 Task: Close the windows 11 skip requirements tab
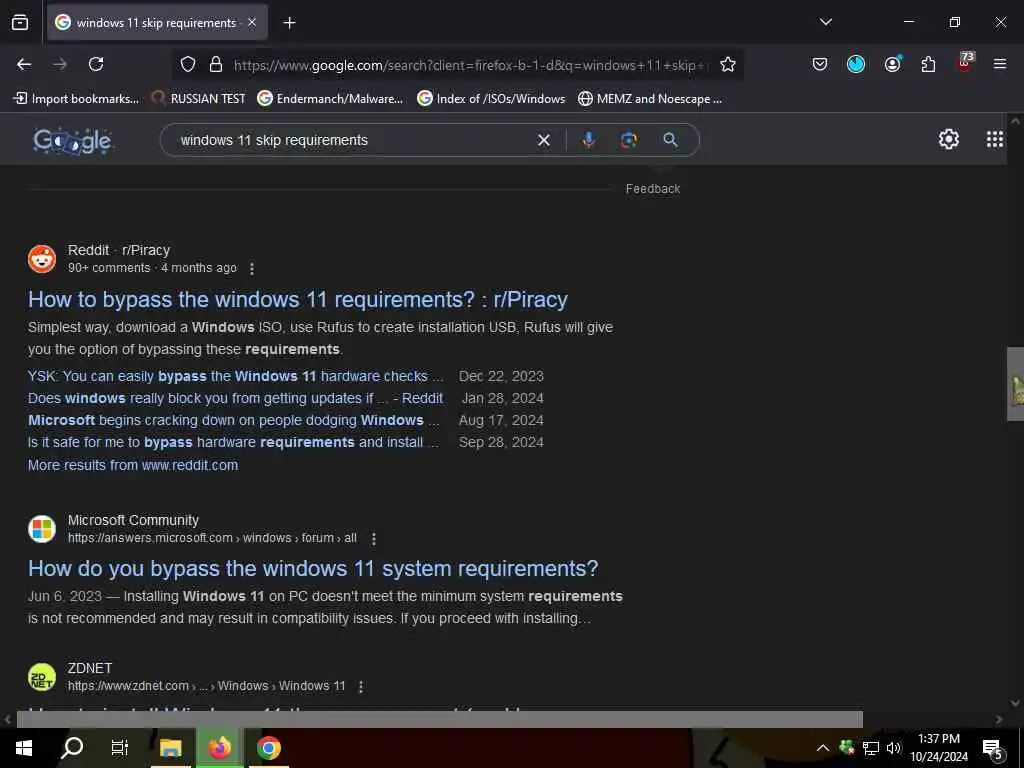coord(252,23)
